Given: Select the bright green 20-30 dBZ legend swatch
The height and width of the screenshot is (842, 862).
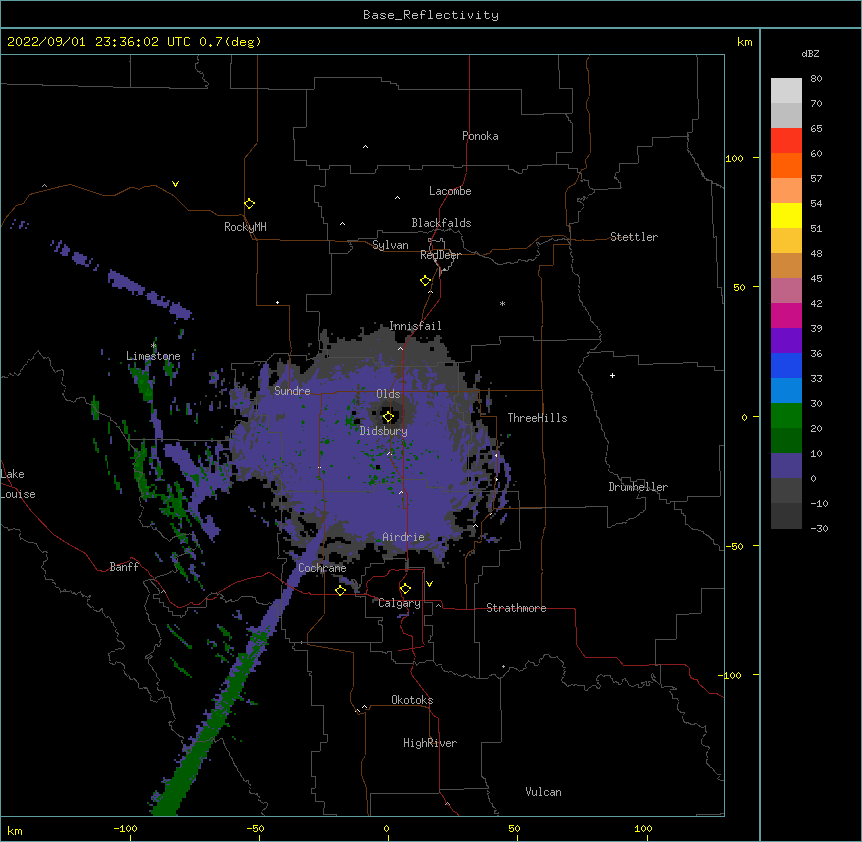Looking at the screenshot, I should (x=786, y=416).
